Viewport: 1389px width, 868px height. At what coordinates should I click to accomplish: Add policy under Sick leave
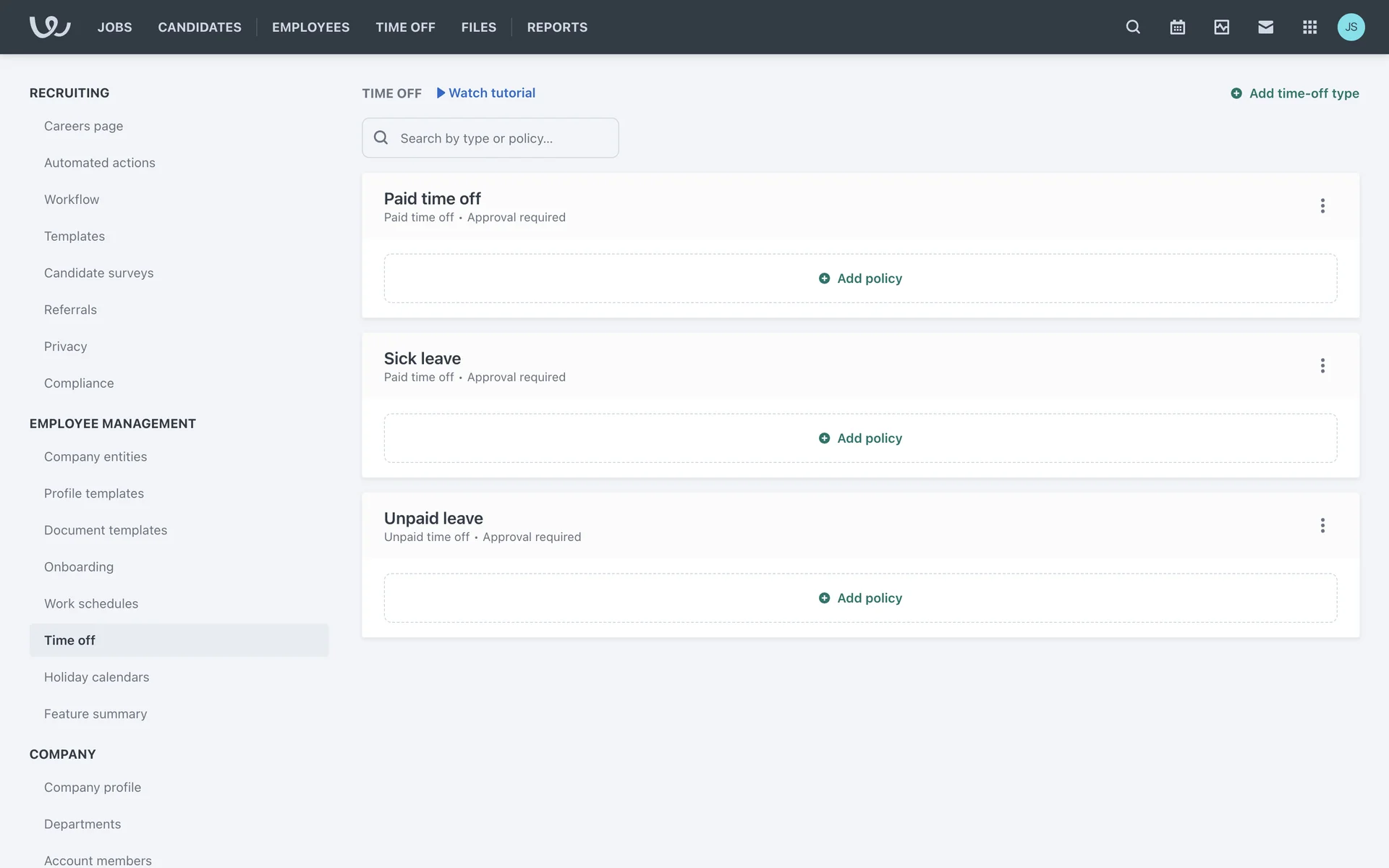[x=860, y=438]
